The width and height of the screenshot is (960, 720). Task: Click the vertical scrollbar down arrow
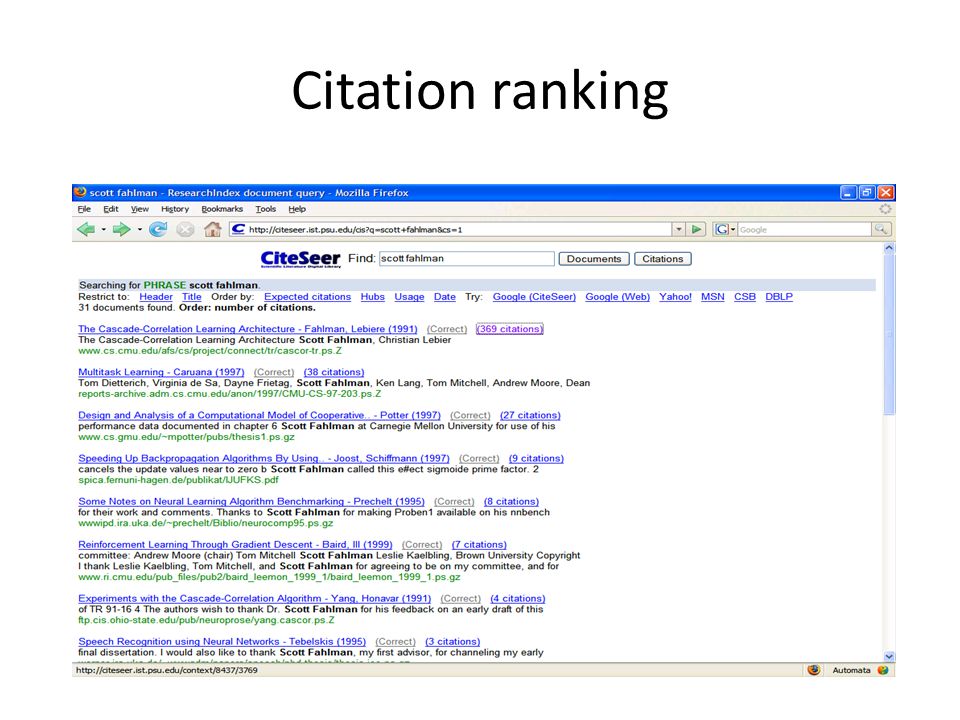(x=889, y=656)
